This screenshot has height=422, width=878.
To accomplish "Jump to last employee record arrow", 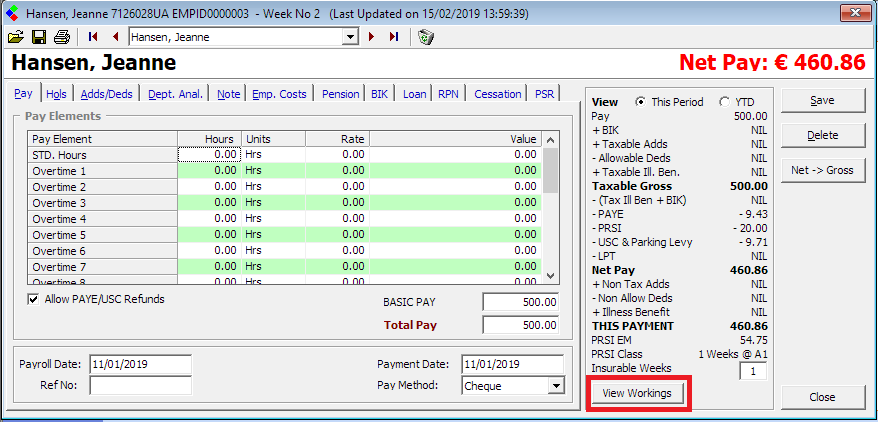I will (x=394, y=37).
